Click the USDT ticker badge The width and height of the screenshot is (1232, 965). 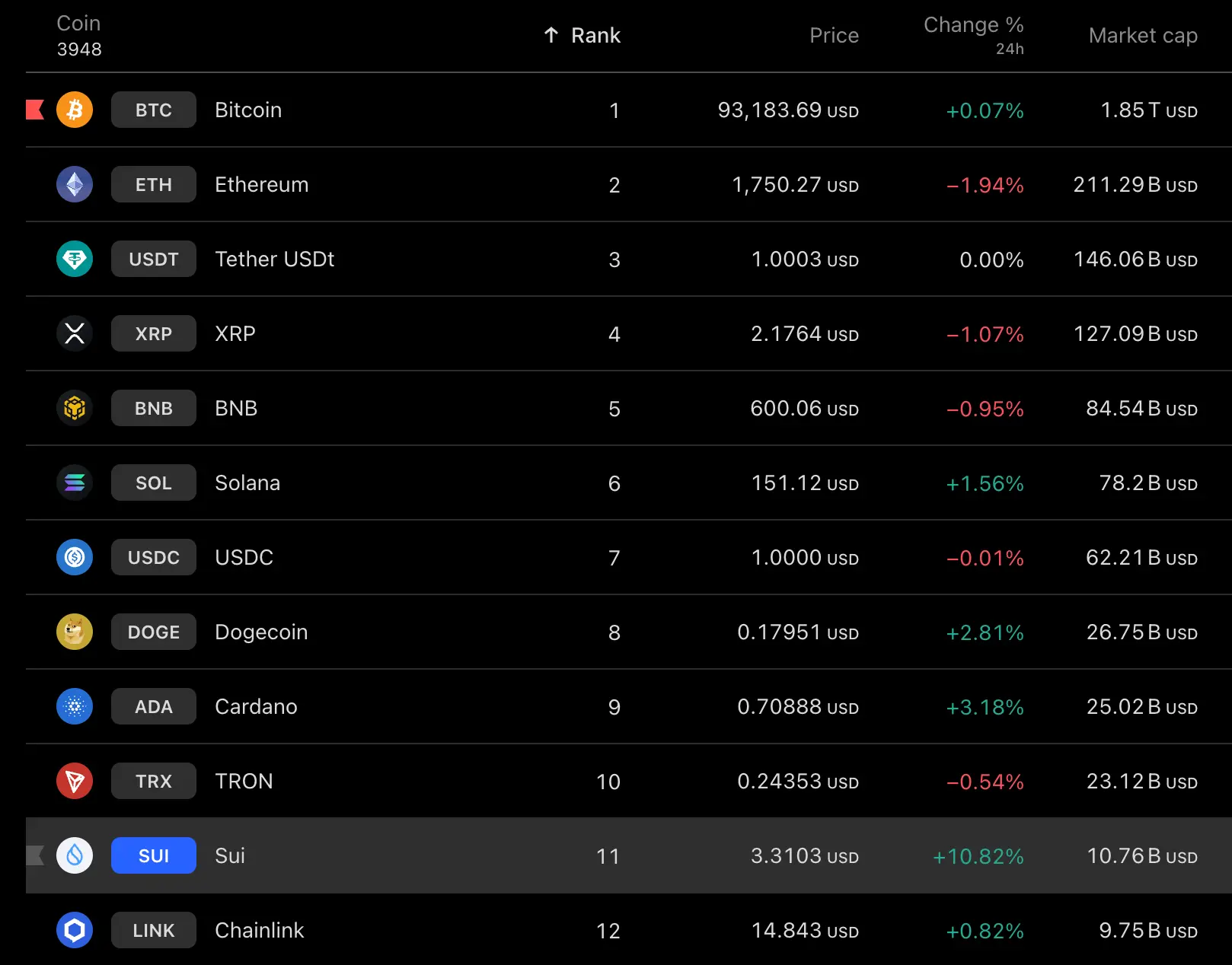point(154,259)
